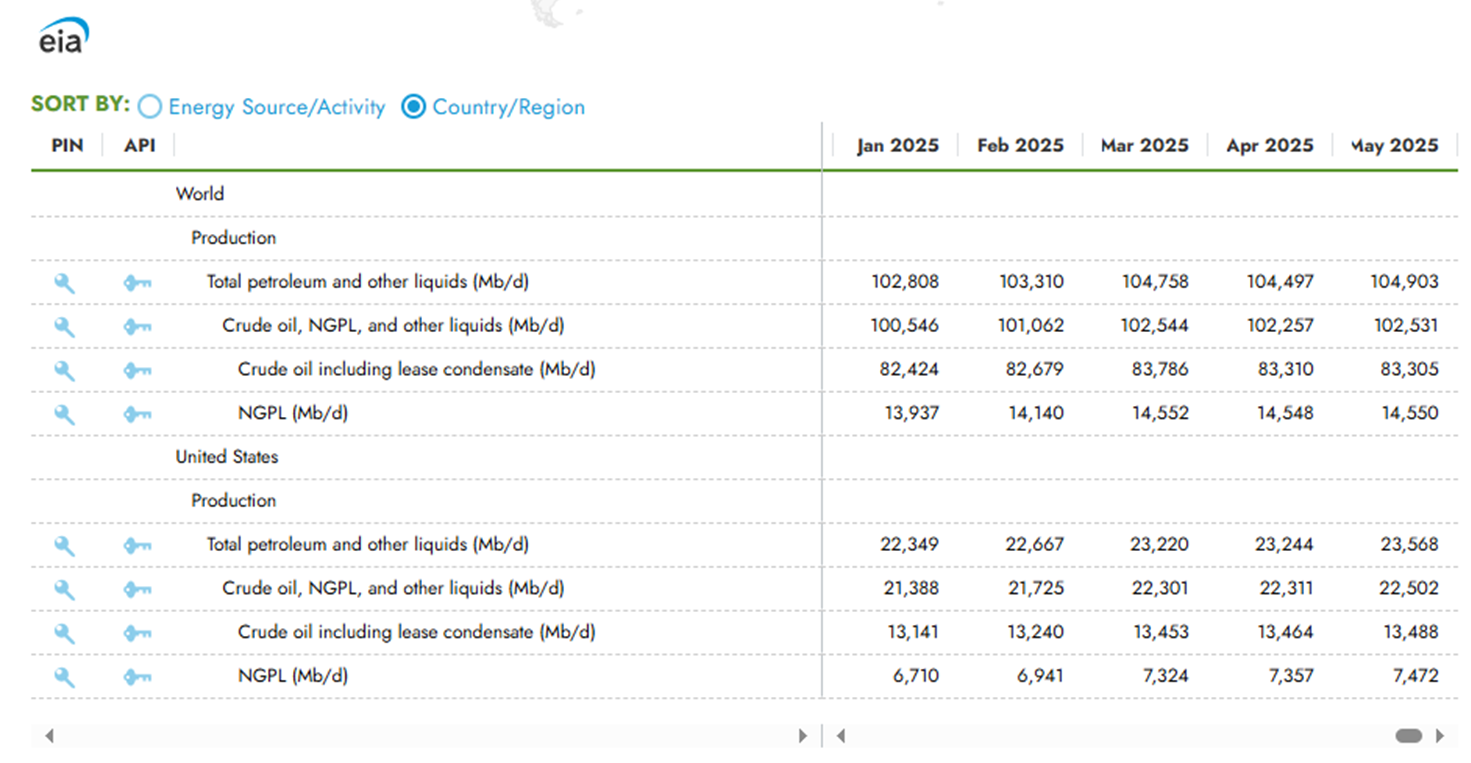Screen dimensions: 1471x763
Task: Pin World Total petroleum and other liquids row
Action: 64,283
